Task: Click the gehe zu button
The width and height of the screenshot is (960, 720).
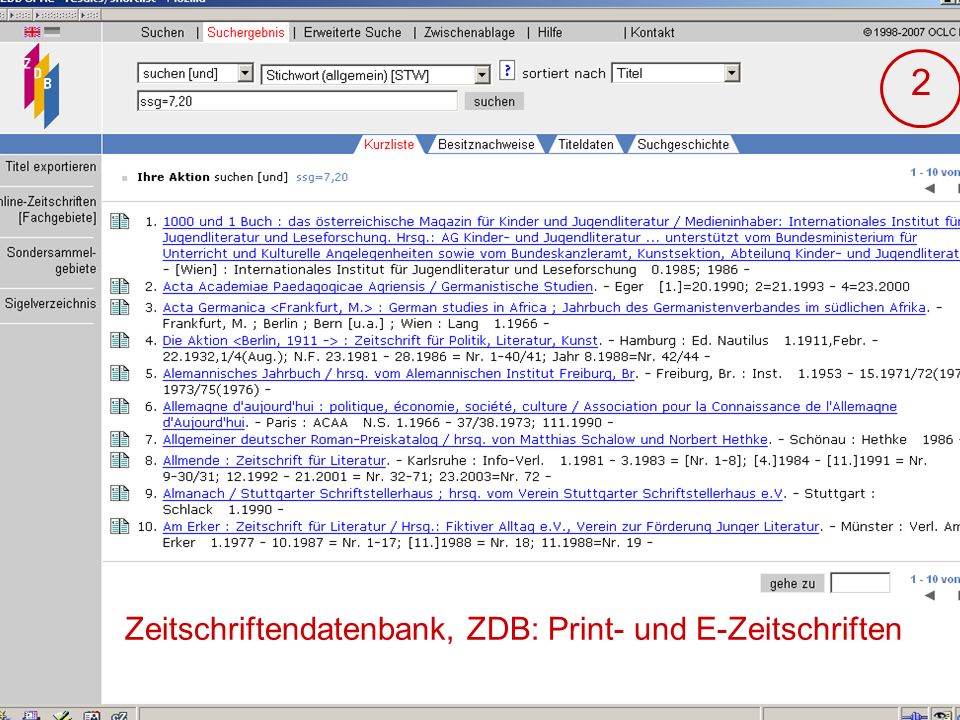Action: (792, 583)
